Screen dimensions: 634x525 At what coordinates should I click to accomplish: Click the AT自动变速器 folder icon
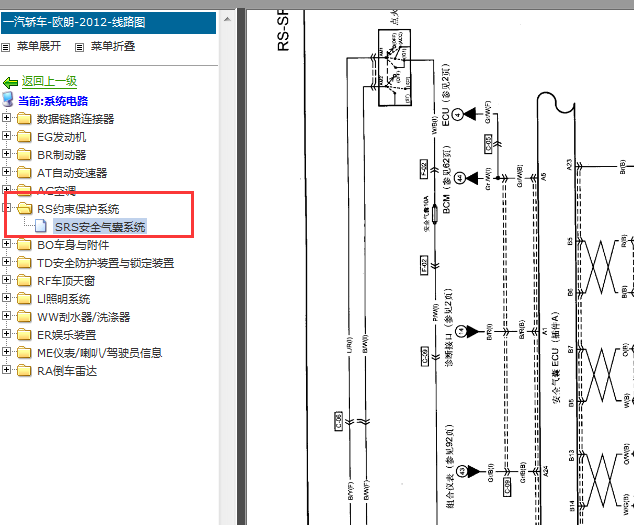pos(24,172)
